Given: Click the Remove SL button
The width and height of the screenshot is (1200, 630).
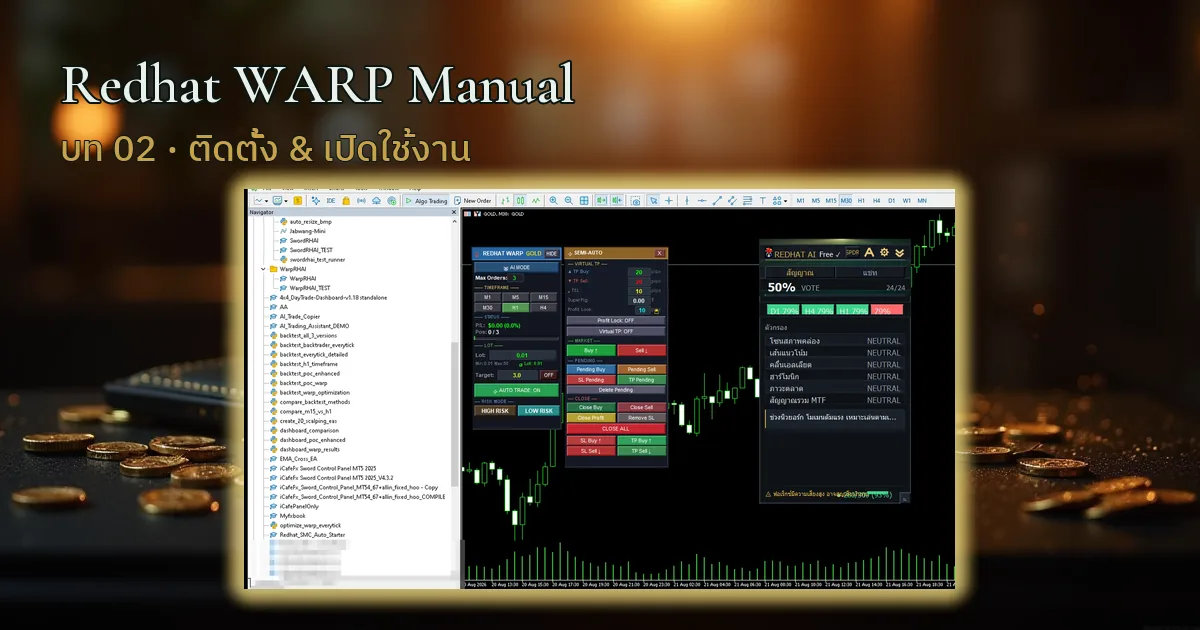Looking at the screenshot, I should (x=642, y=418).
